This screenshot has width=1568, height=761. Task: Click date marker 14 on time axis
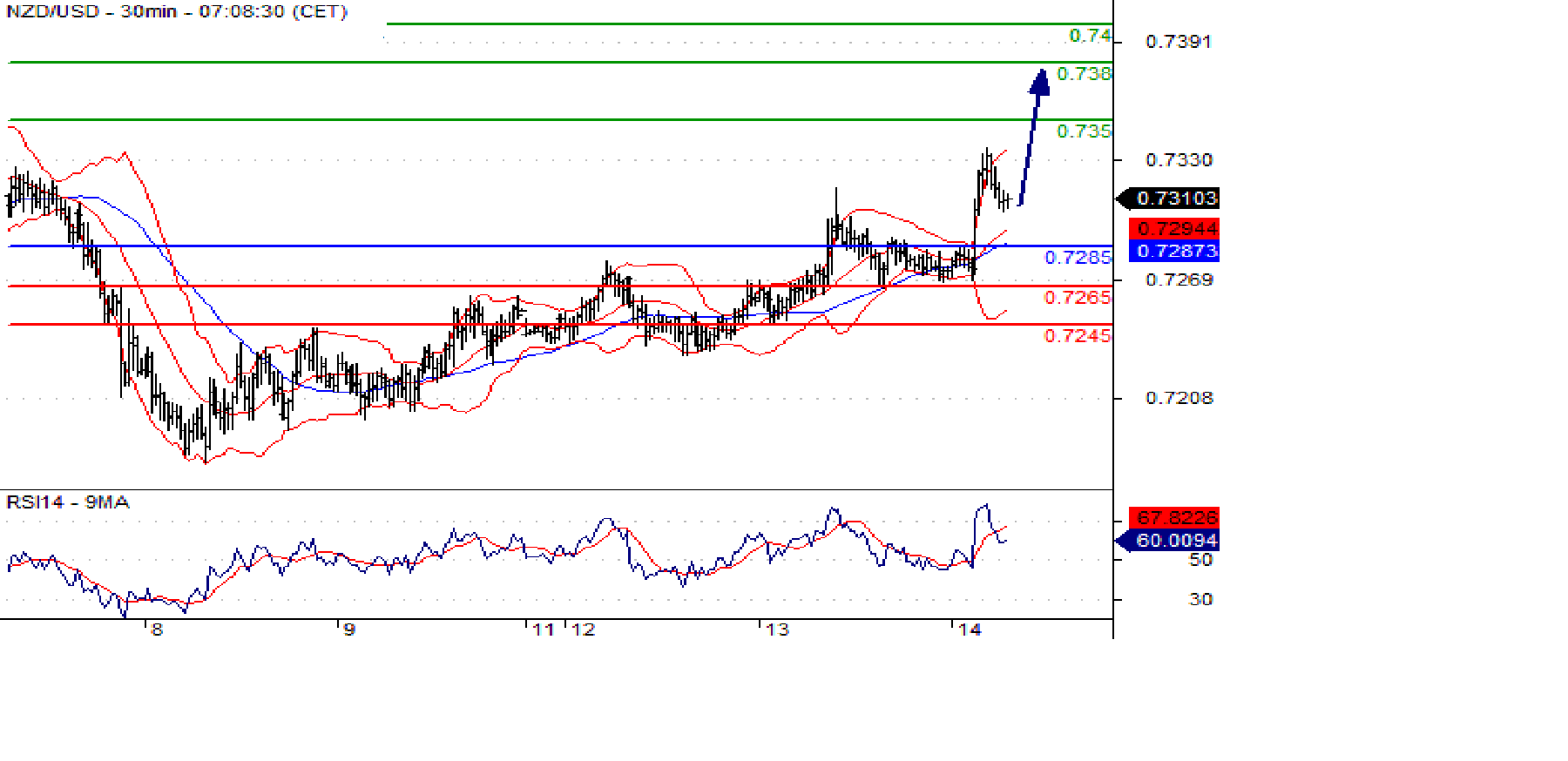[970, 630]
